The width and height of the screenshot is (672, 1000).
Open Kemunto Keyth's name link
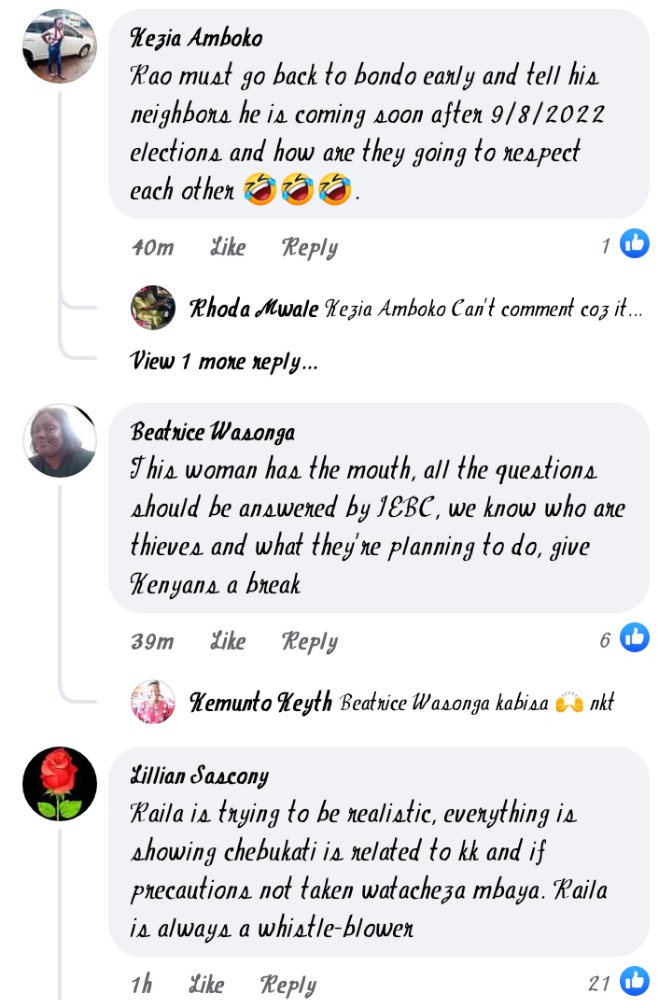[x=261, y=702]
